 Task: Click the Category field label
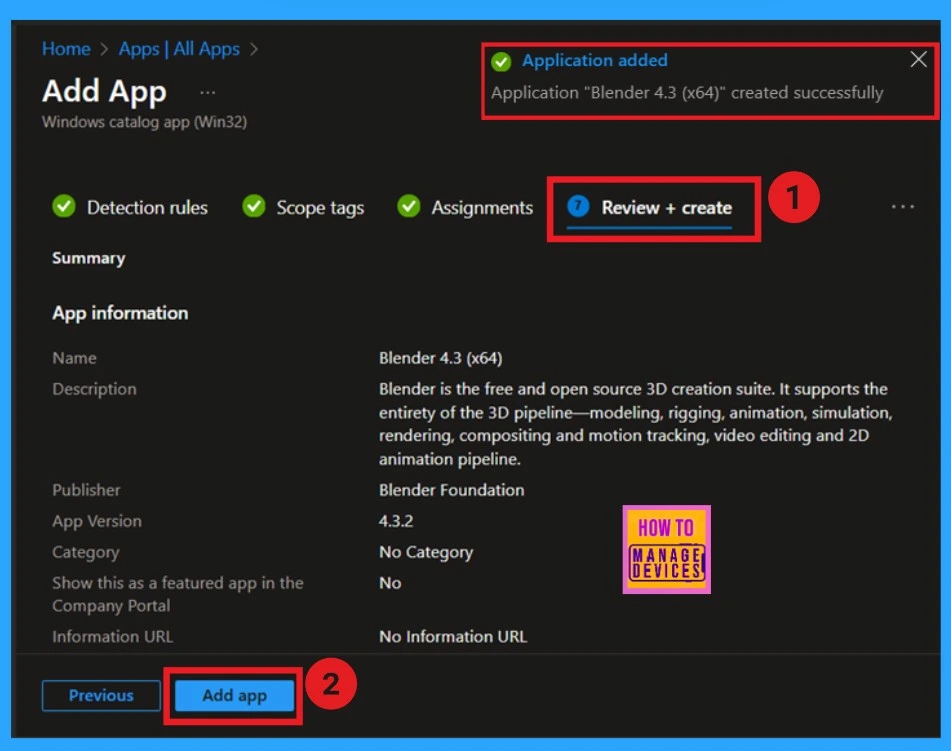pos(86,552)
